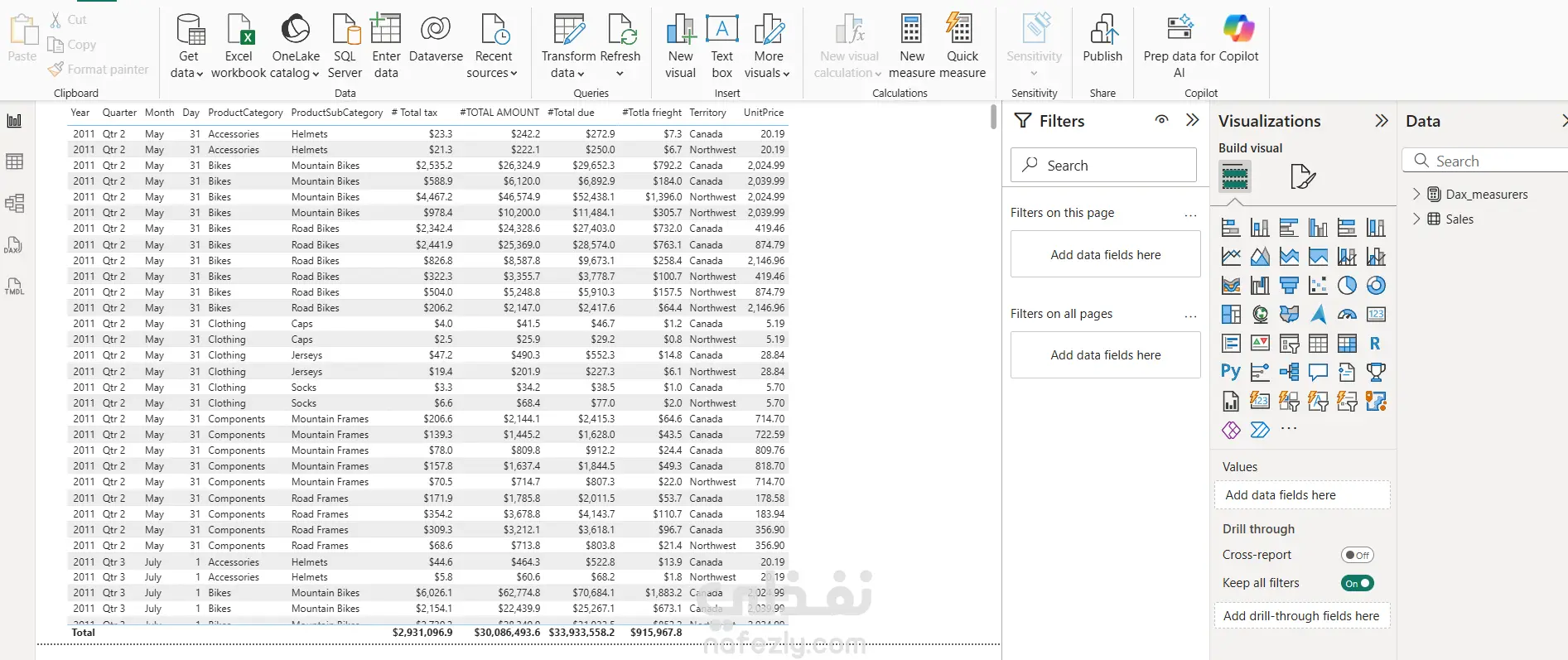Image resolution: width=1568 pixels, height=660 pixels.
Task: Toggle Keep all filters switch
Action: point(1357,583)
